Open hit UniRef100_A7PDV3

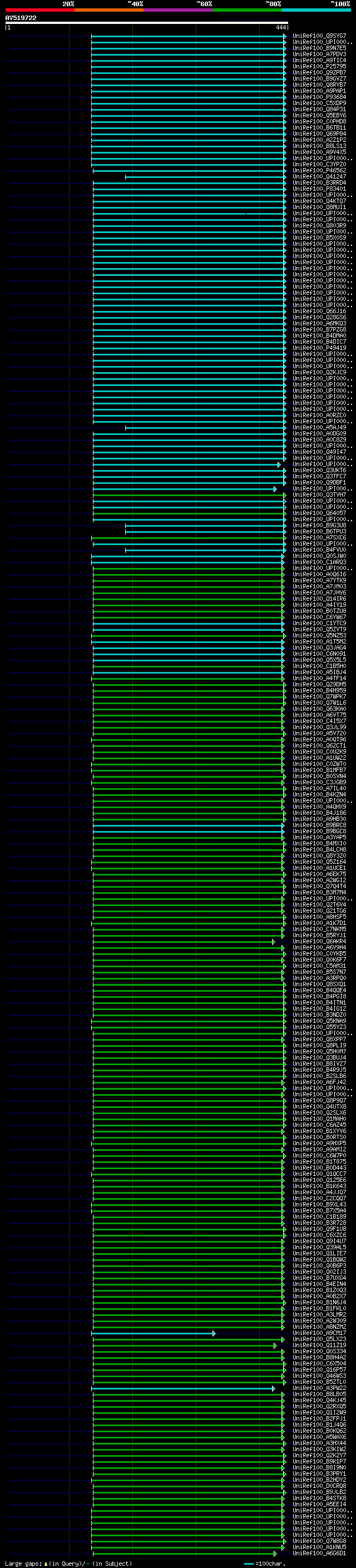point(319,54)
